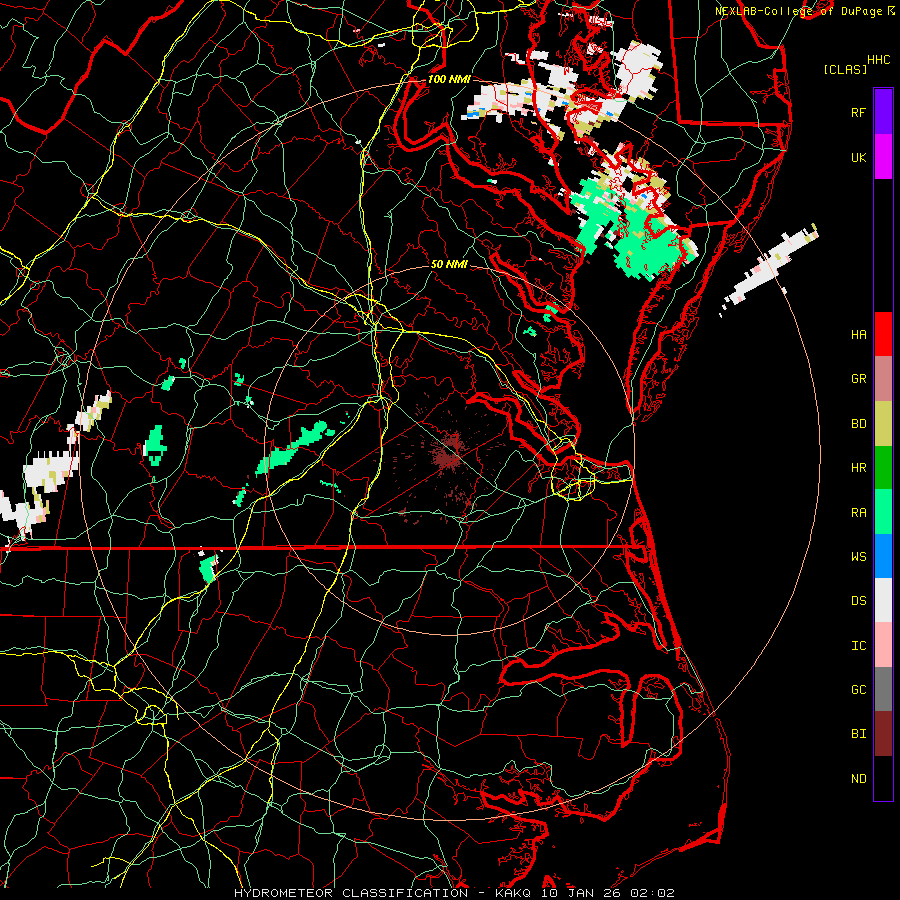Click the HA legend label

[x=858, y=335]
